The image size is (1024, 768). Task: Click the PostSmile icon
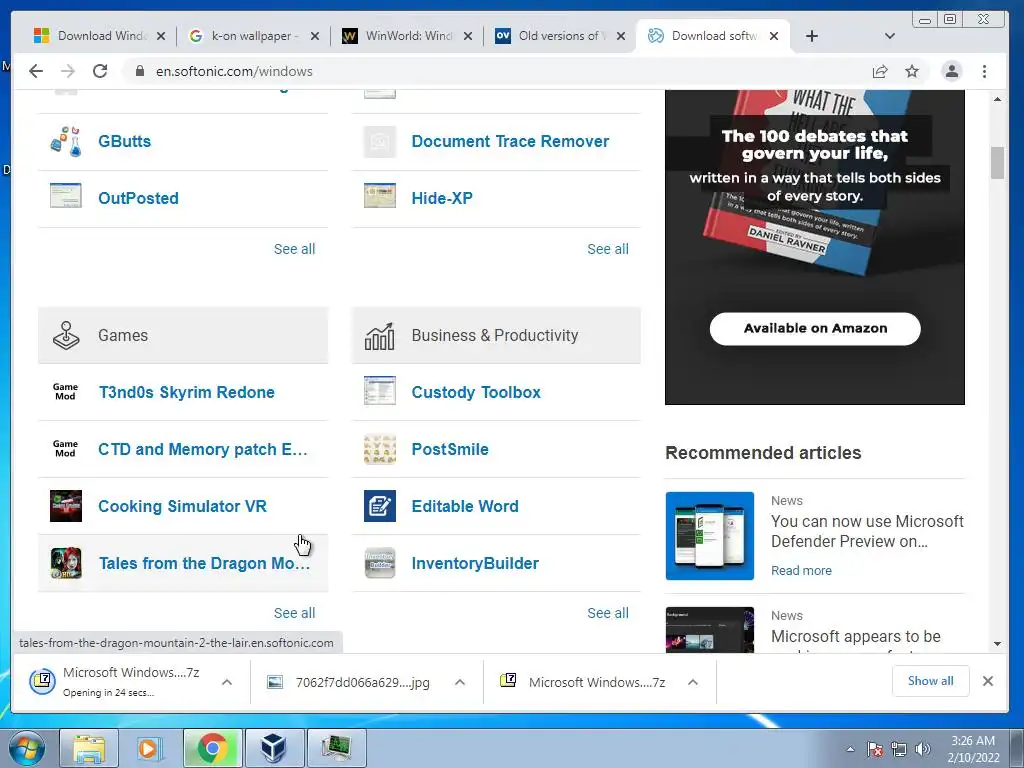pos(379,449)
